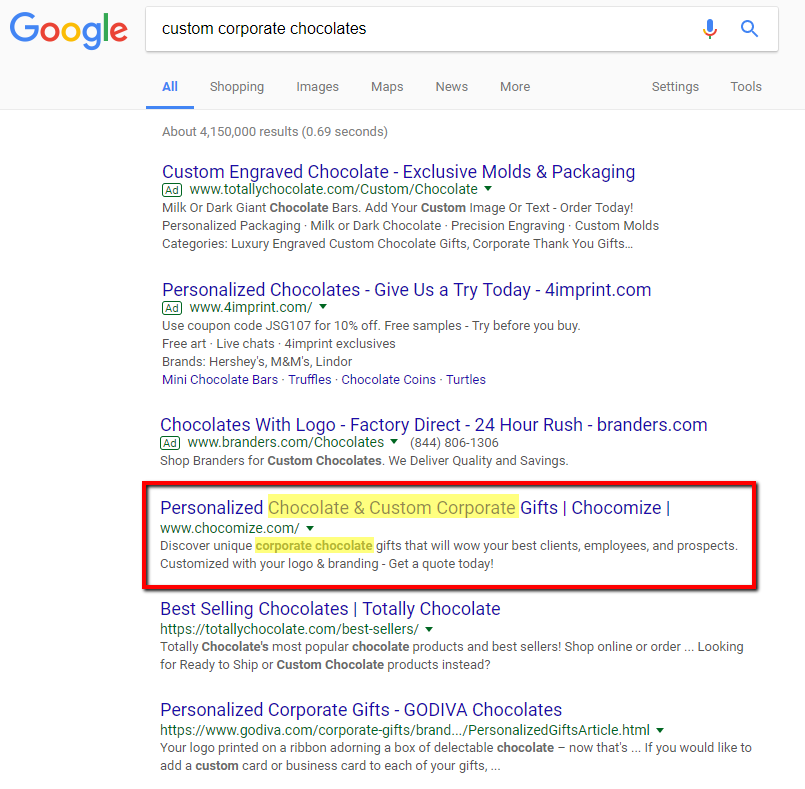Open Chocomize Personalized Chocolate result title
The height and width of the screenshot is (789, 805).
click(415, 508)
